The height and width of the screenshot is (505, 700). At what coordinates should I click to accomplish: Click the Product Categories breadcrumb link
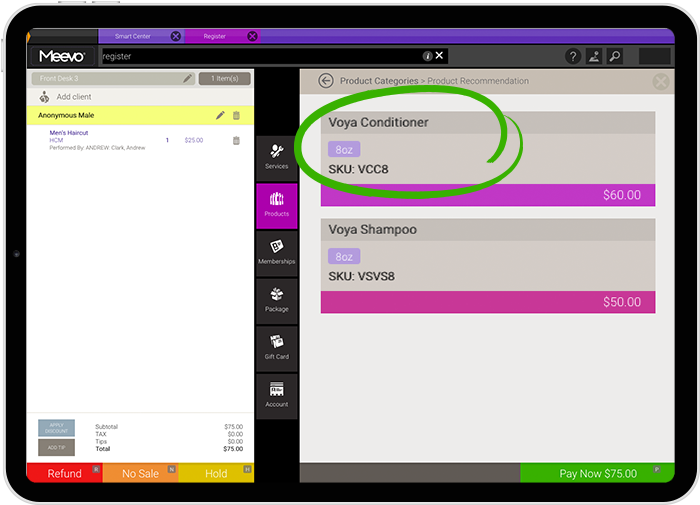coord(377,81)
